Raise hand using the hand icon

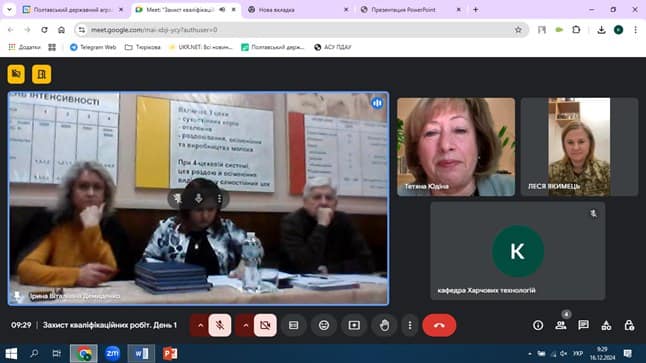(384, 325)
